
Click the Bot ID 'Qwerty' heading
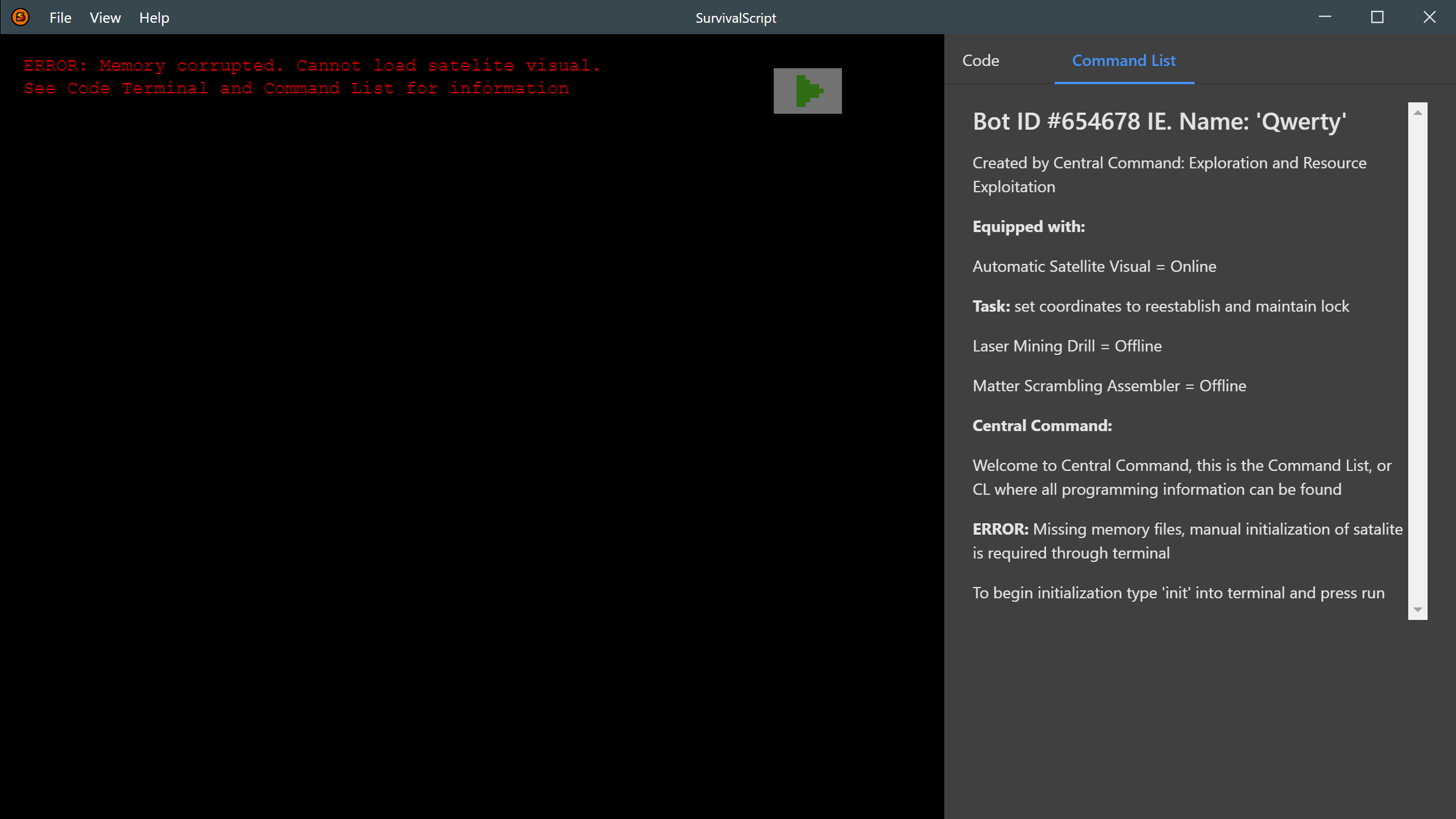click(x=1159, y=122)
